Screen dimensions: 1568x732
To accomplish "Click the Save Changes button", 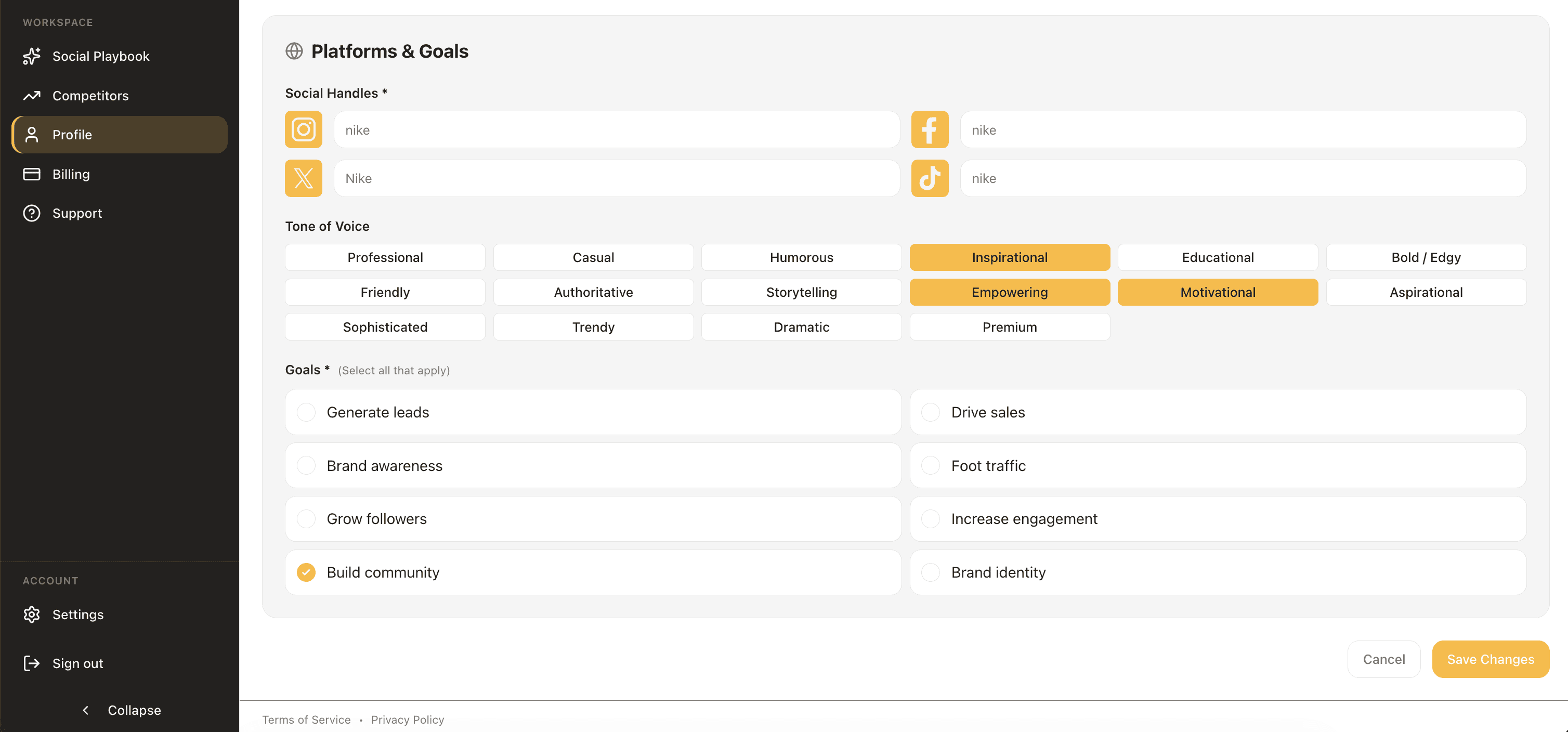I will pos(1490,658).
